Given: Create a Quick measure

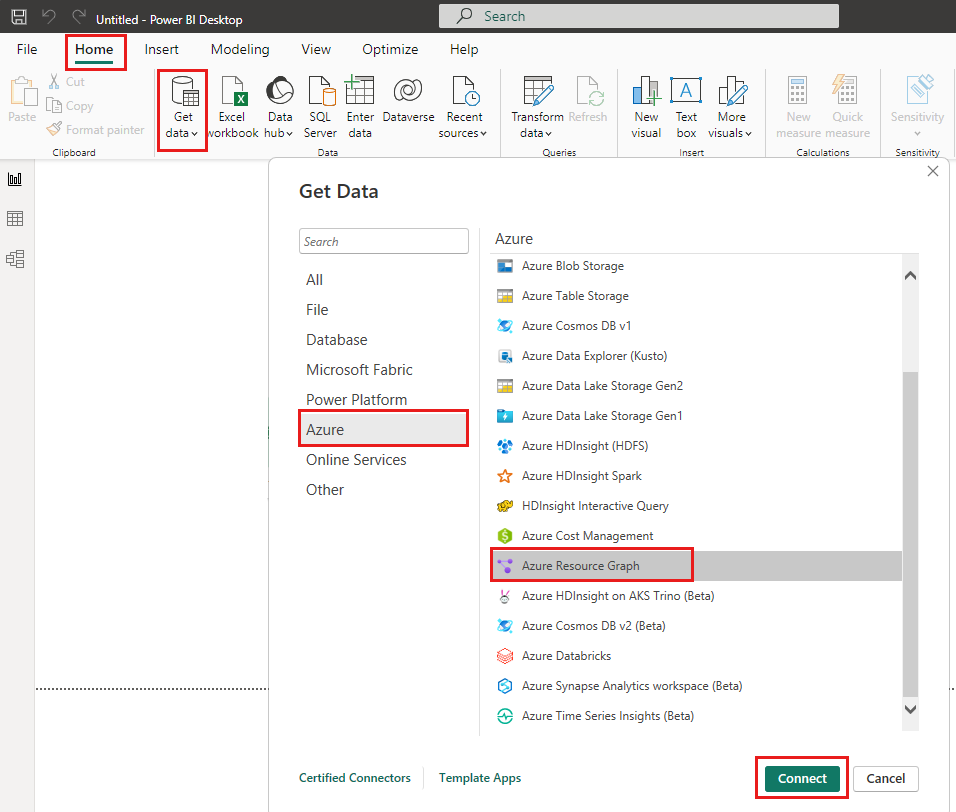Looking at the screenshot, I should 846,105.
